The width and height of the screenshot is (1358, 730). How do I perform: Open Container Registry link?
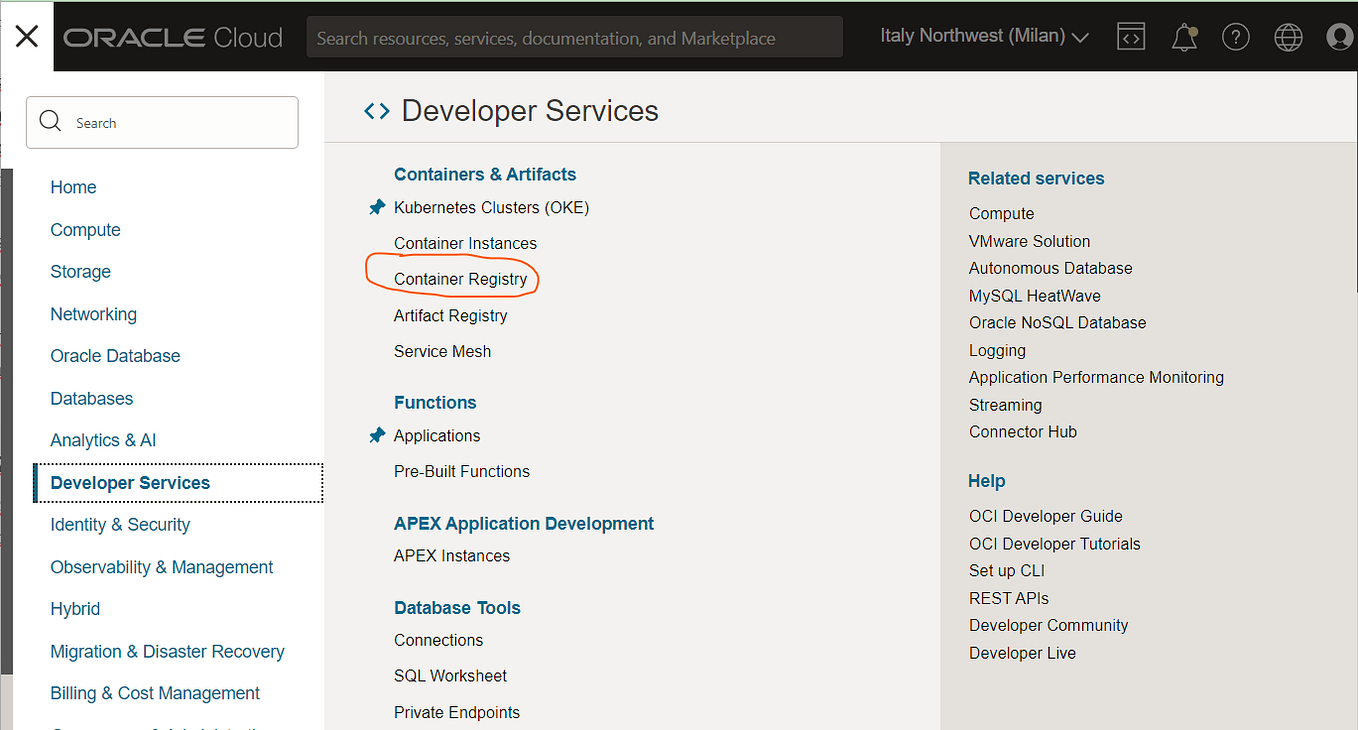[460, 279]
